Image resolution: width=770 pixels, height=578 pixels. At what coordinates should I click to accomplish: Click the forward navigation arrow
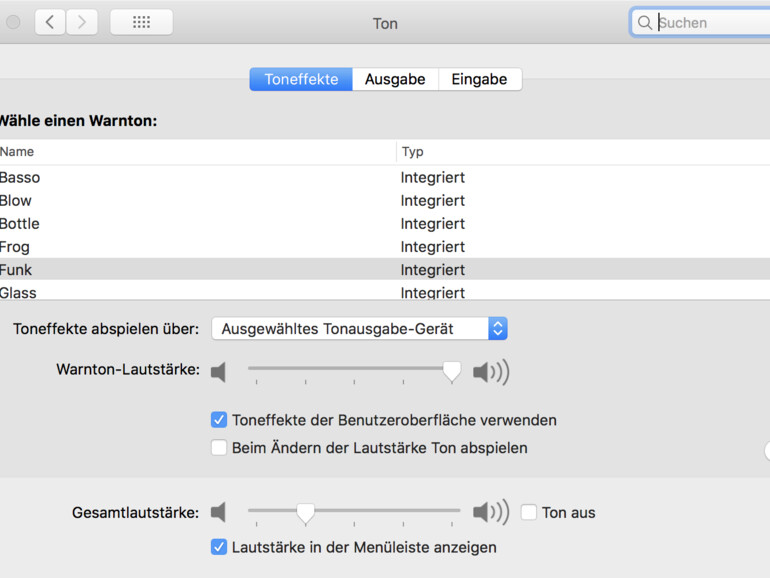pos(82,22)
